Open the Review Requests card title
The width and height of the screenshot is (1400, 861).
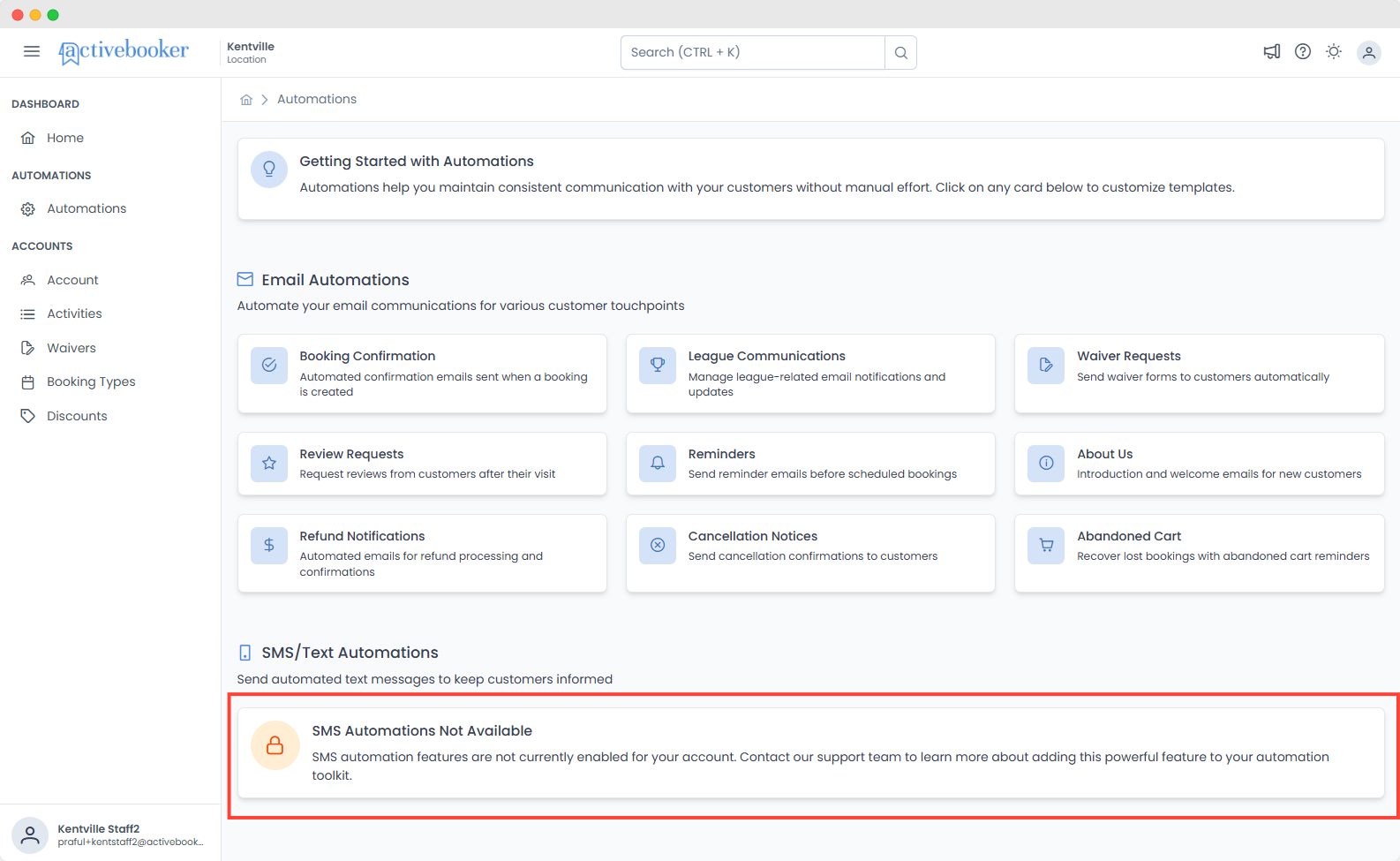coord(351,454)
